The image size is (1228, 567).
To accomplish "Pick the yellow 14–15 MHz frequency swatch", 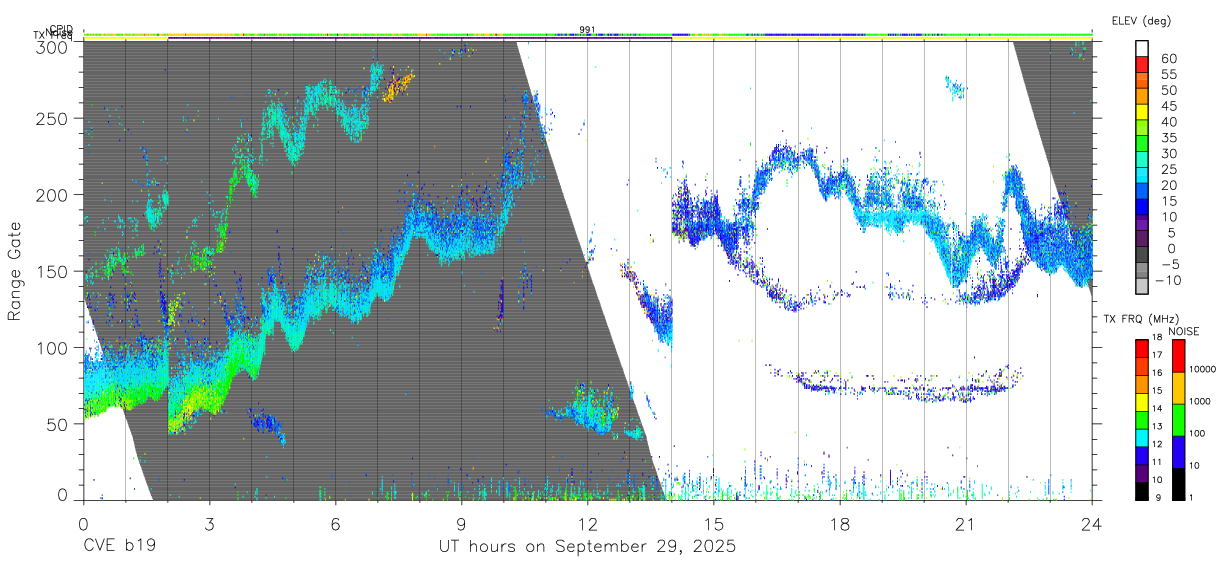I will coord(1140,401).
